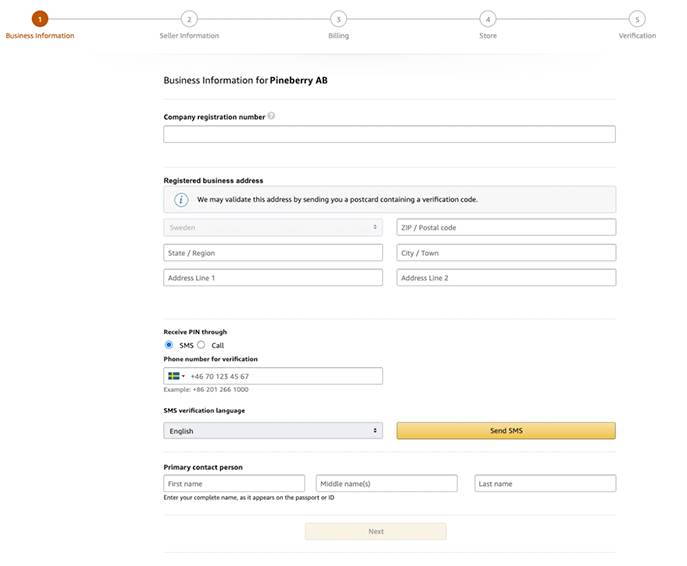The width and height of the screenshot is (687, 566).
Task: Open the Sweden country dropdown
Action: click(273, 228)
